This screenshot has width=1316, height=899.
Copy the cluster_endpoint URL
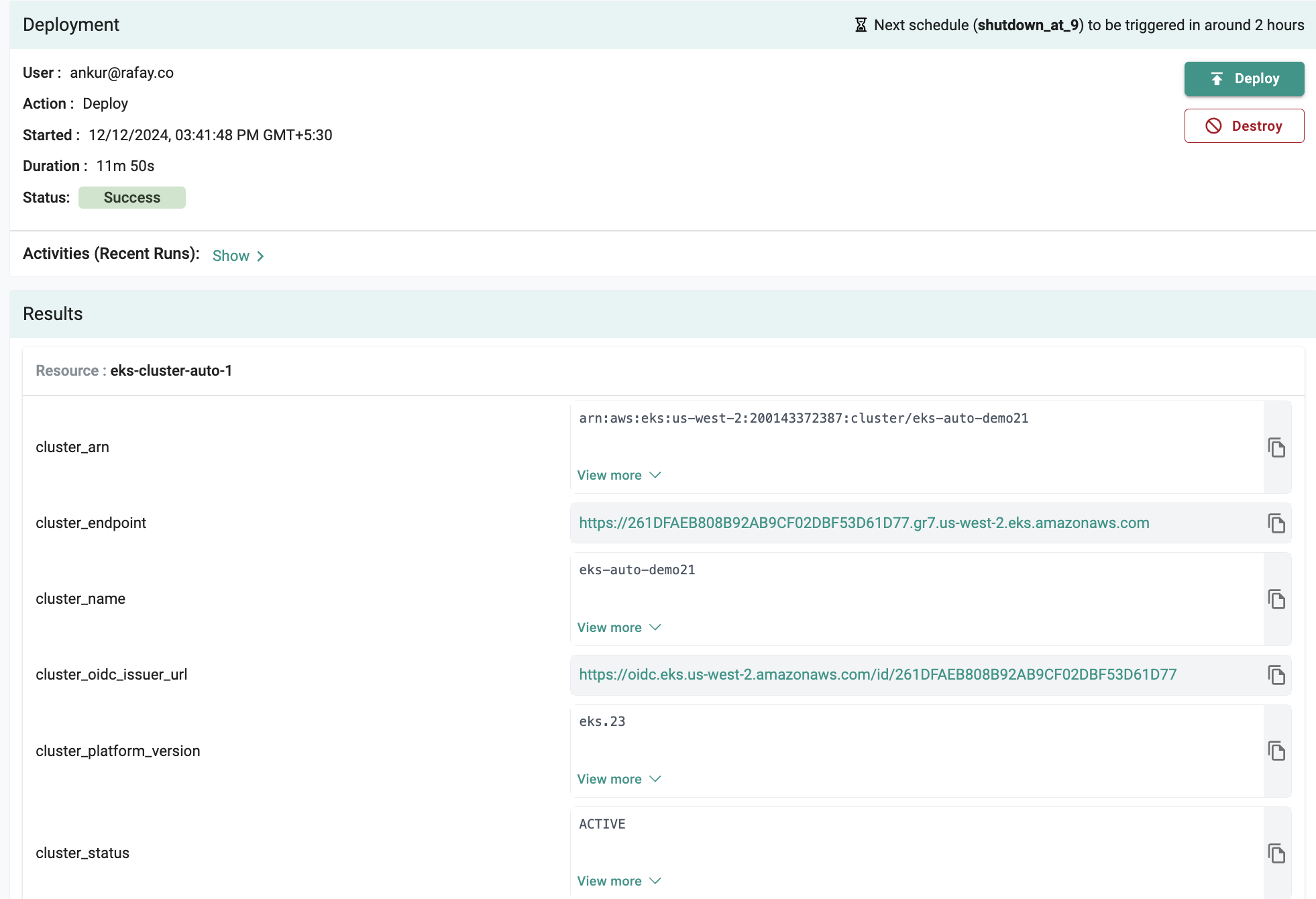coord(1276,523)
